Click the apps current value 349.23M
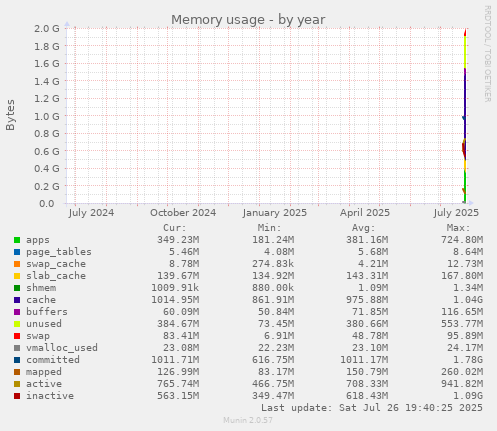This screenshot has height=431, width=497. point(178,240)
